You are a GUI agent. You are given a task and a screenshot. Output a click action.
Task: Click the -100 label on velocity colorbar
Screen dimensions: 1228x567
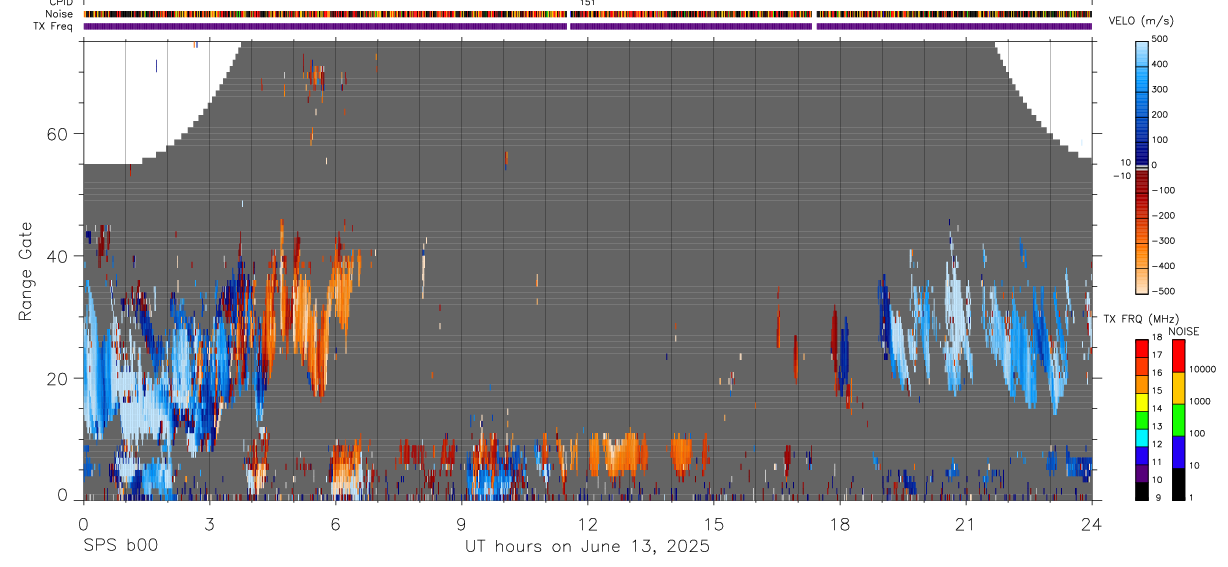(1162, 190)
